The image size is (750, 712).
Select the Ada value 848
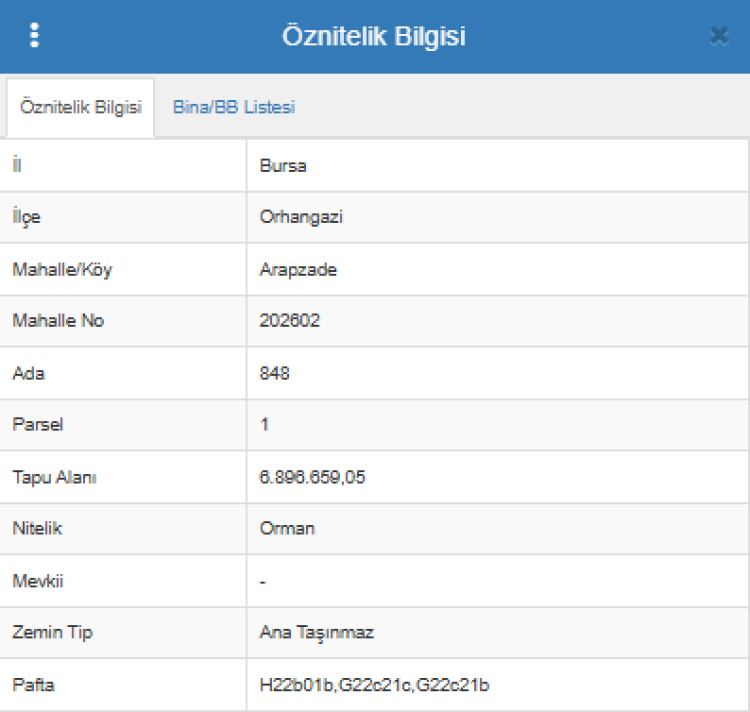(274, 373)
